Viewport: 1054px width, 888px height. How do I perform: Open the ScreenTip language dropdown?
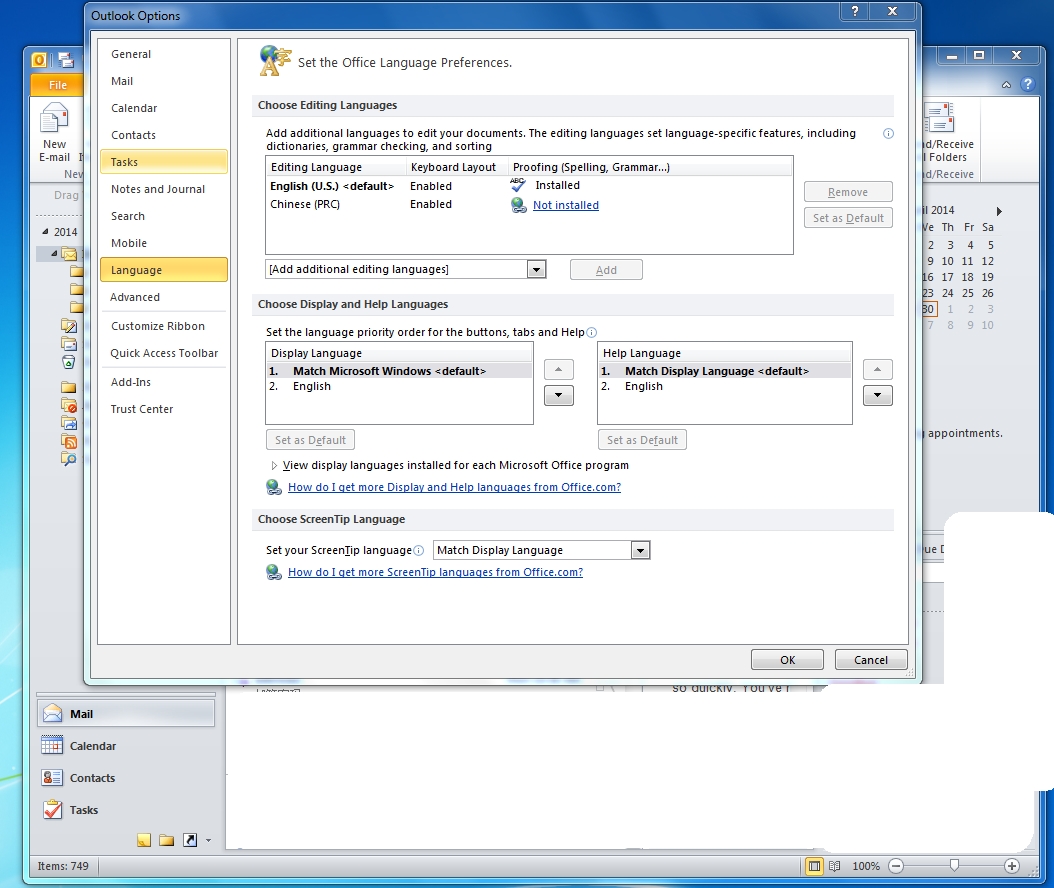pos(641,551)
